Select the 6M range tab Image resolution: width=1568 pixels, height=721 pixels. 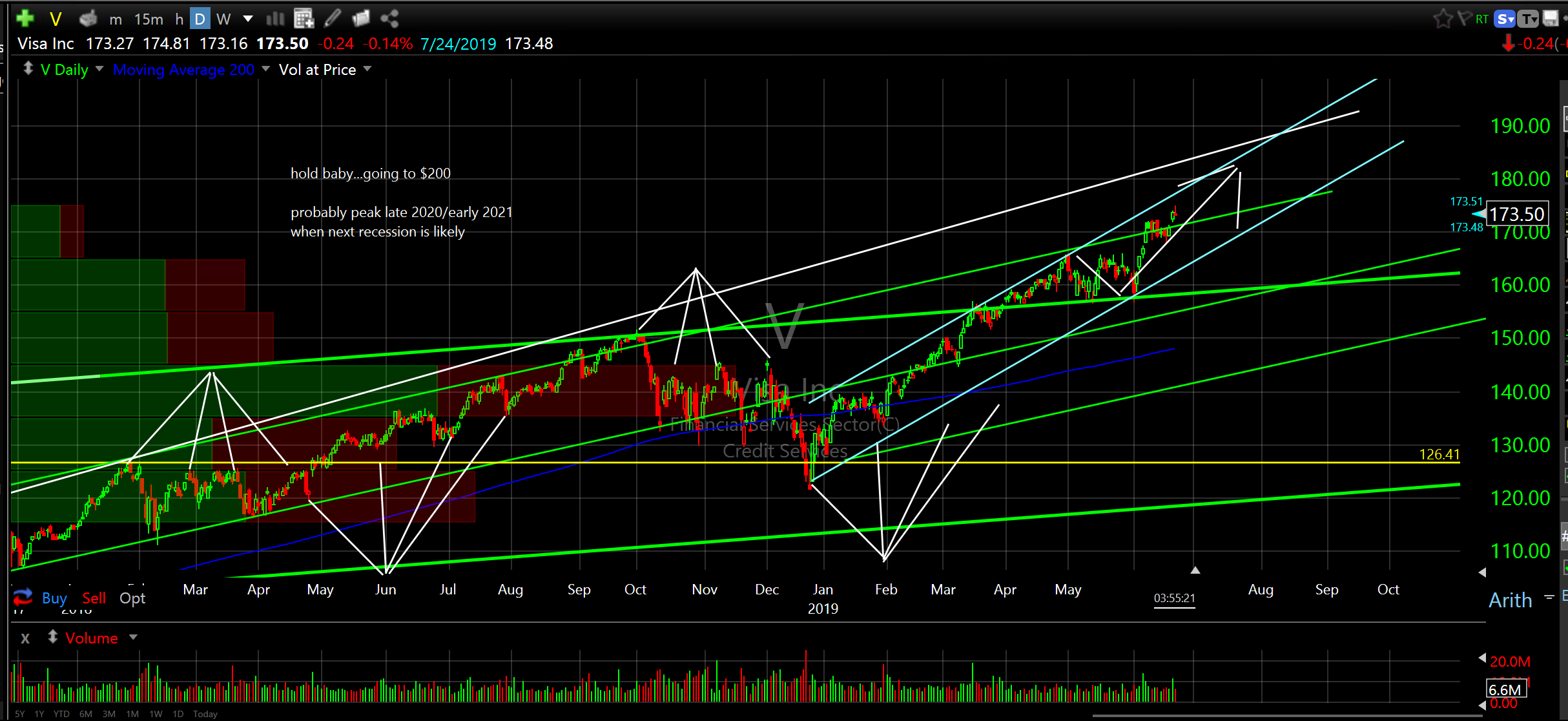pyautogui.click(x=85, y=714)
